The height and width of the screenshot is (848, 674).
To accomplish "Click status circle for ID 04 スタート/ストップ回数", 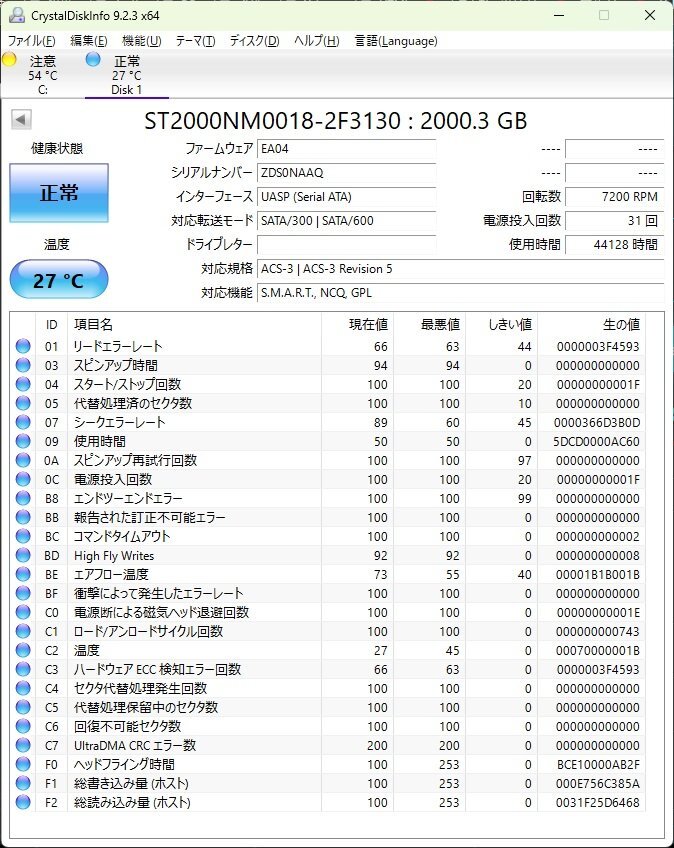I will [x=23, y=384].
